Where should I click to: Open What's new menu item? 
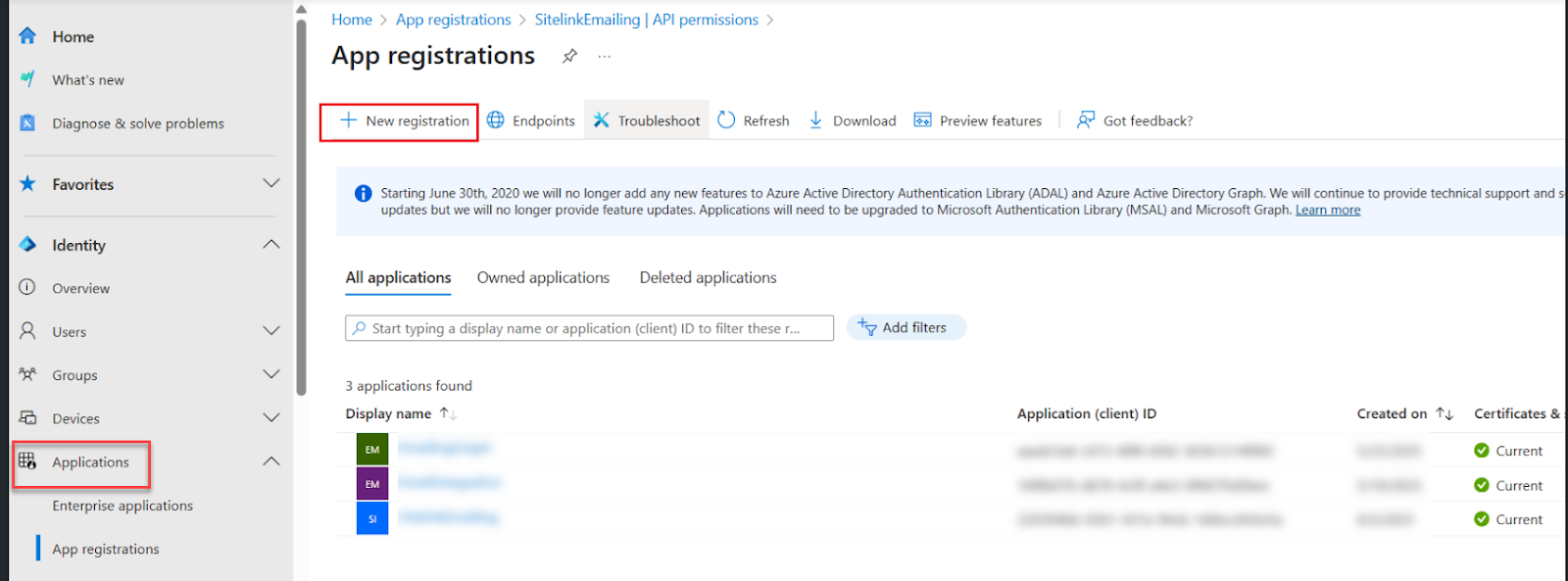coord(88,80)
